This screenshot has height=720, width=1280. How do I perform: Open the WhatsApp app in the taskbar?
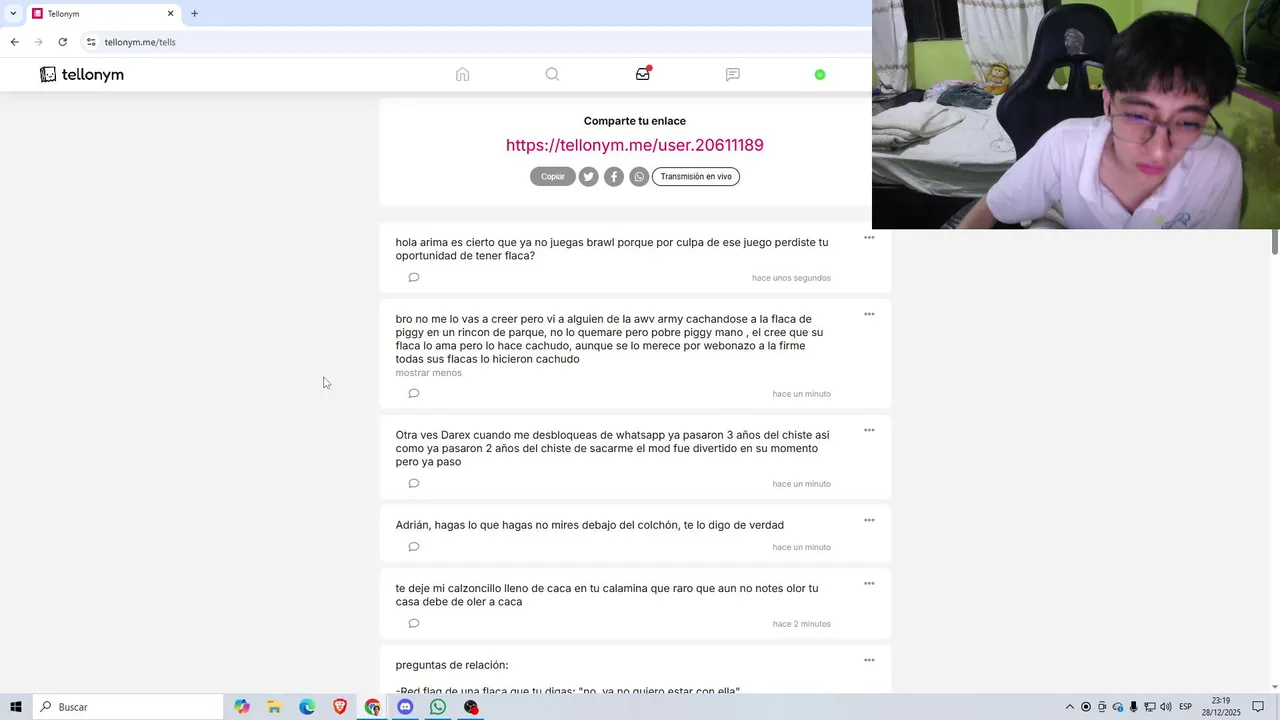438,707
